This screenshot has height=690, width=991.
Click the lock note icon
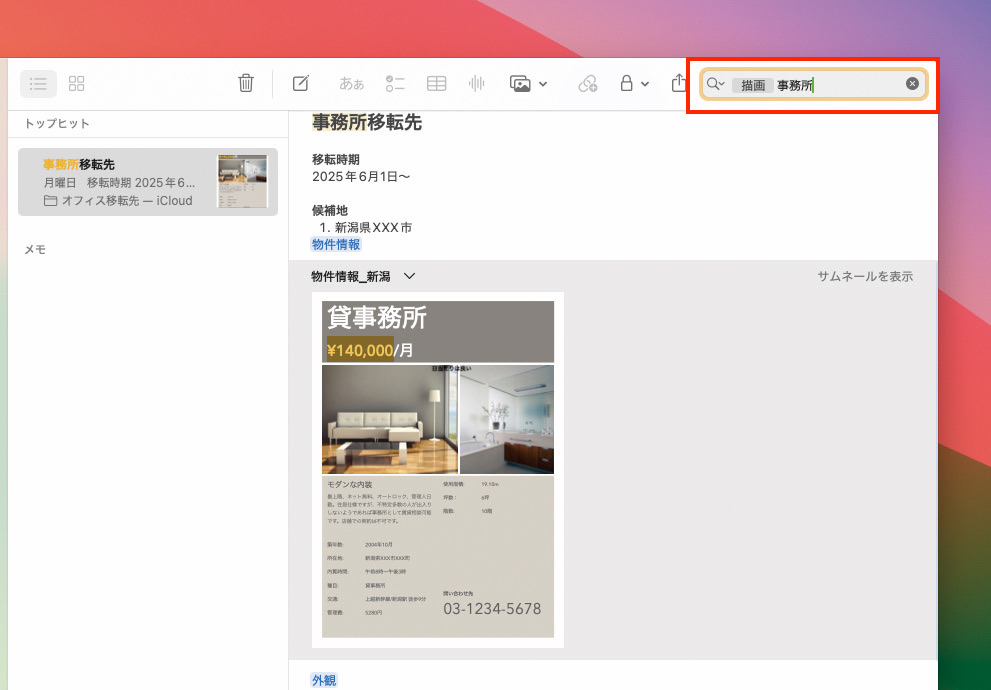626,83
